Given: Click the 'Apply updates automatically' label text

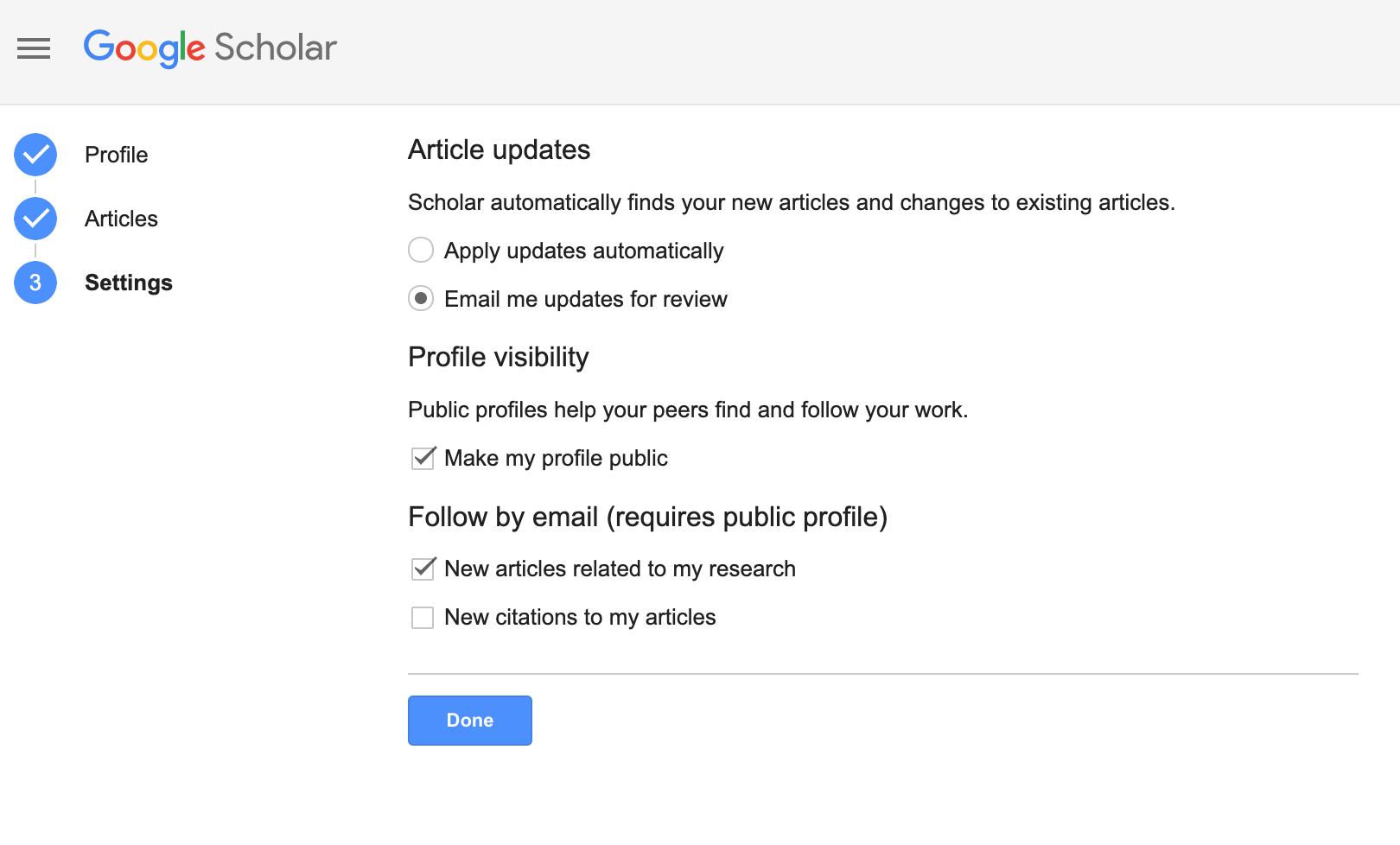Looking at the screenshot, I should [583, 251].
